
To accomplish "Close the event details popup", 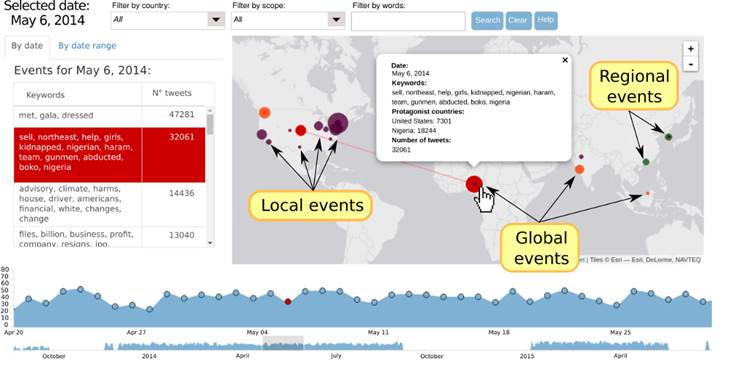I will [x=565, y=60].
